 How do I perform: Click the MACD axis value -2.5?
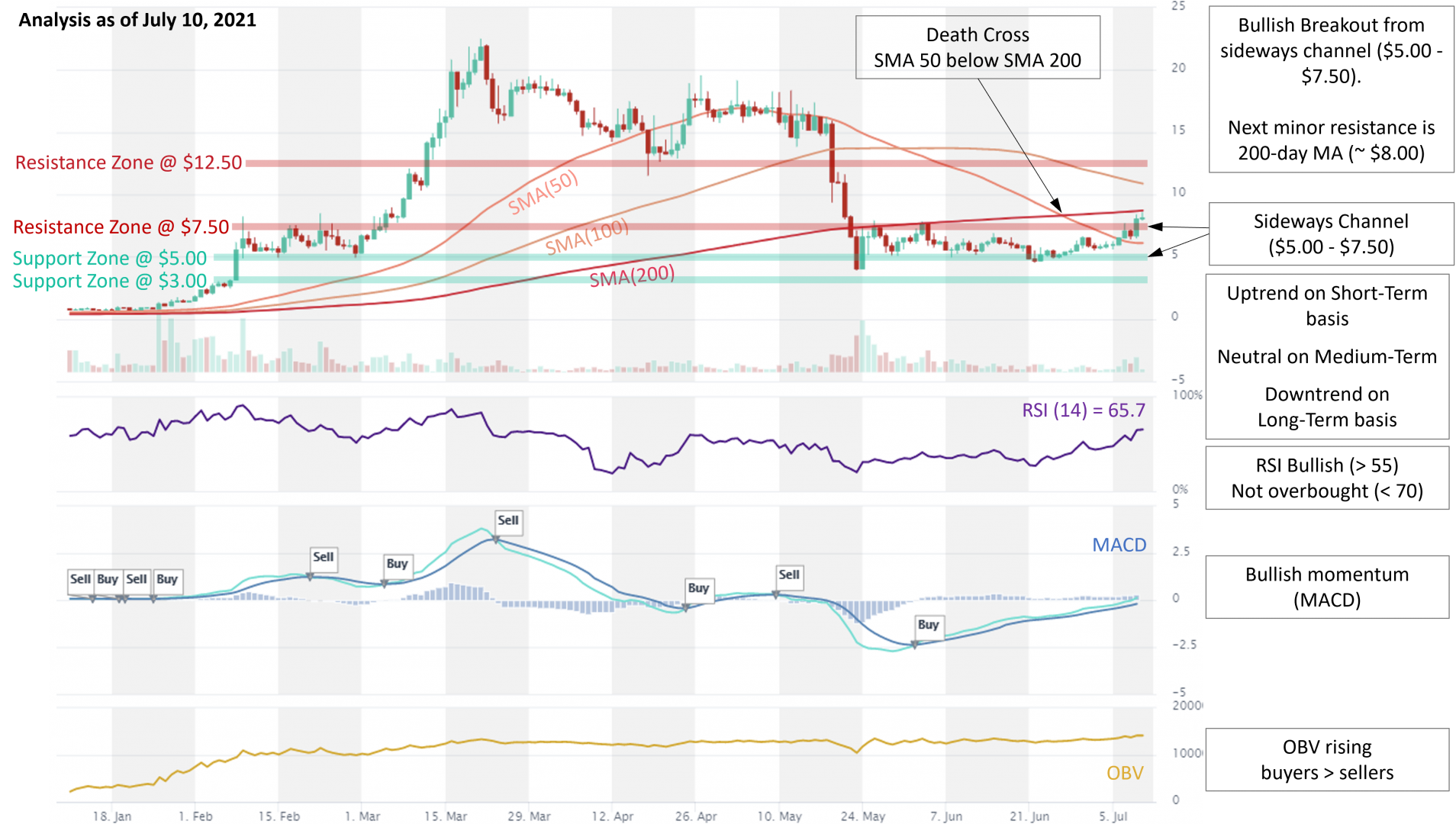click(x=1184, y=645)
